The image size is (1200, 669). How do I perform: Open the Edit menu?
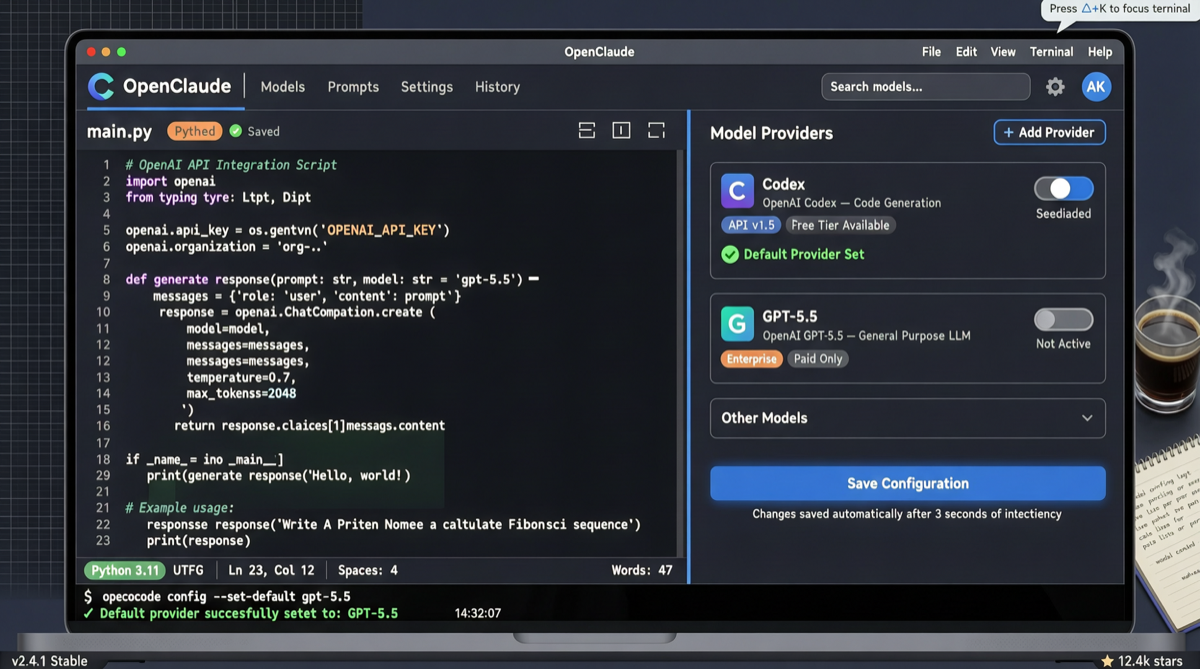(966, 52)
